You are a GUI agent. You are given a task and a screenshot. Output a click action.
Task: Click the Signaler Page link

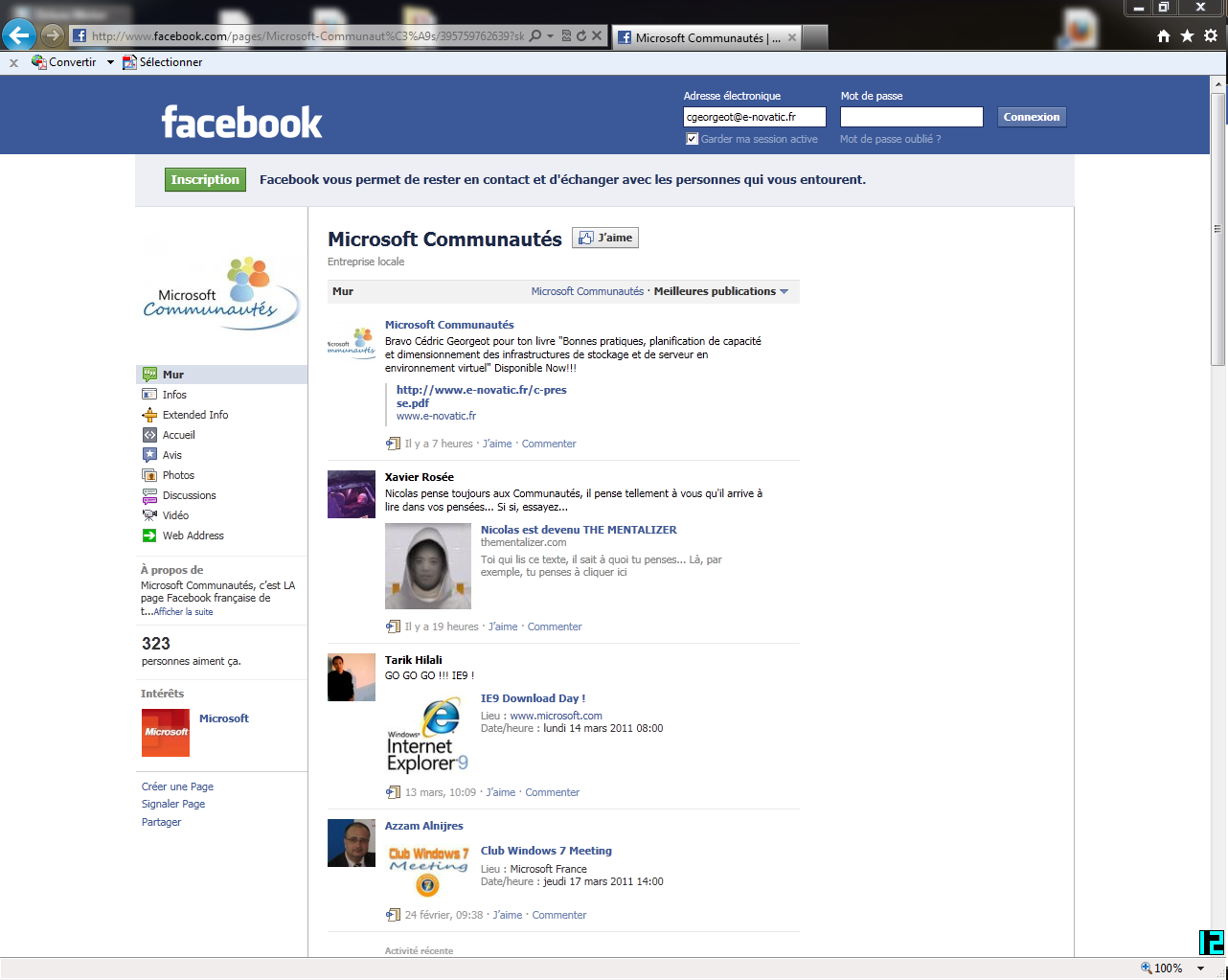pos(173,804)
